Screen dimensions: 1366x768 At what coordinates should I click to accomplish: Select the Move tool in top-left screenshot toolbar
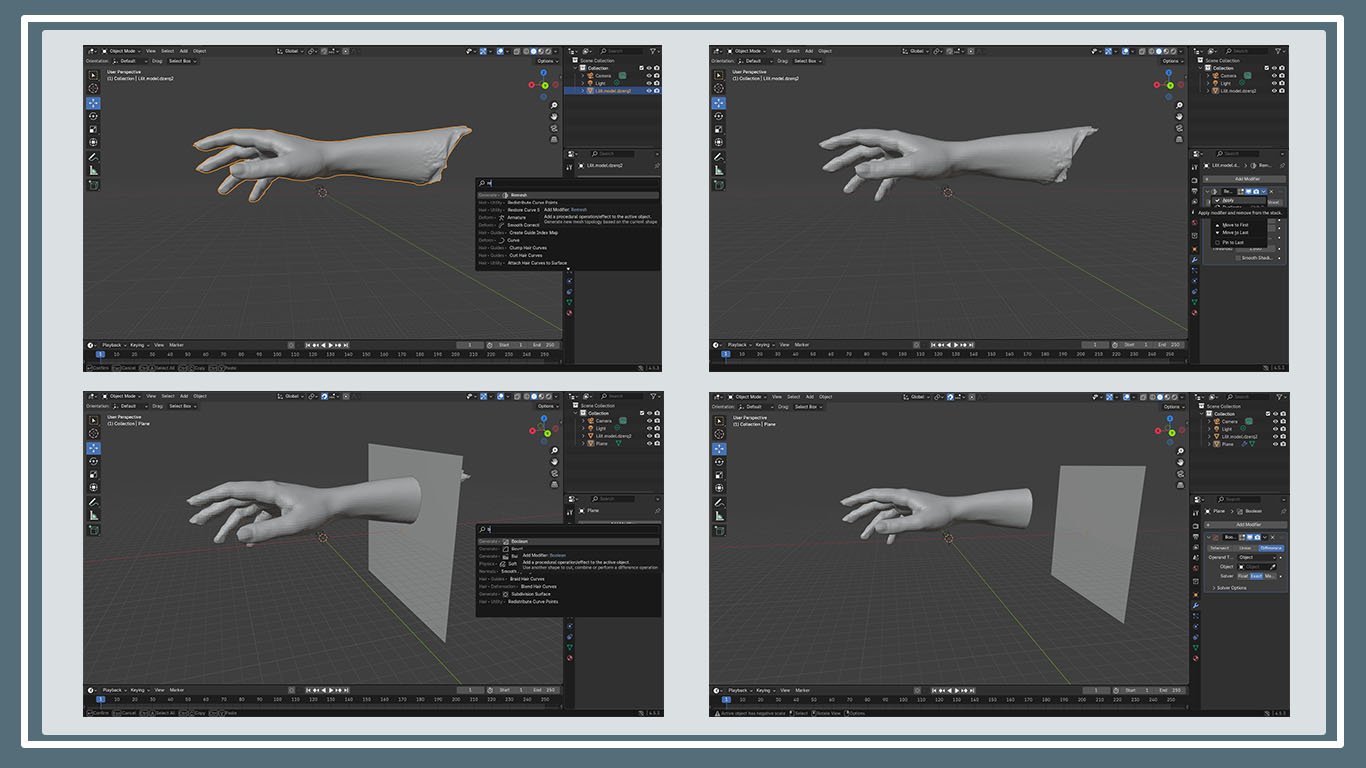94,102
